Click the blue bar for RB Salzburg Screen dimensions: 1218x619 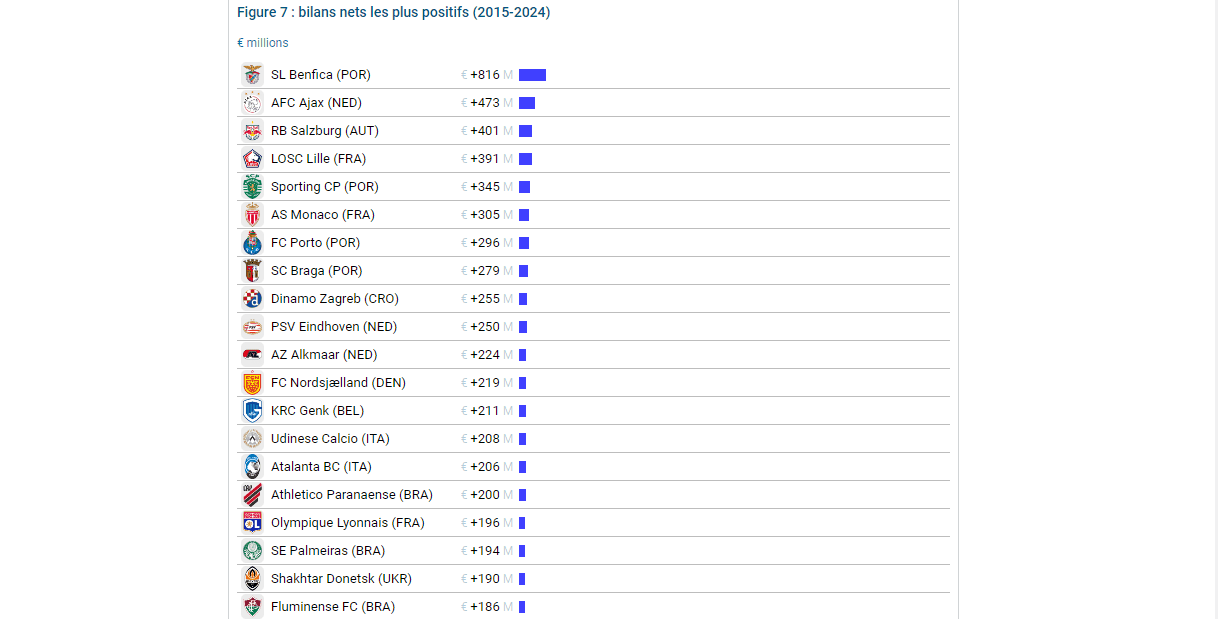tap(525, 131)
